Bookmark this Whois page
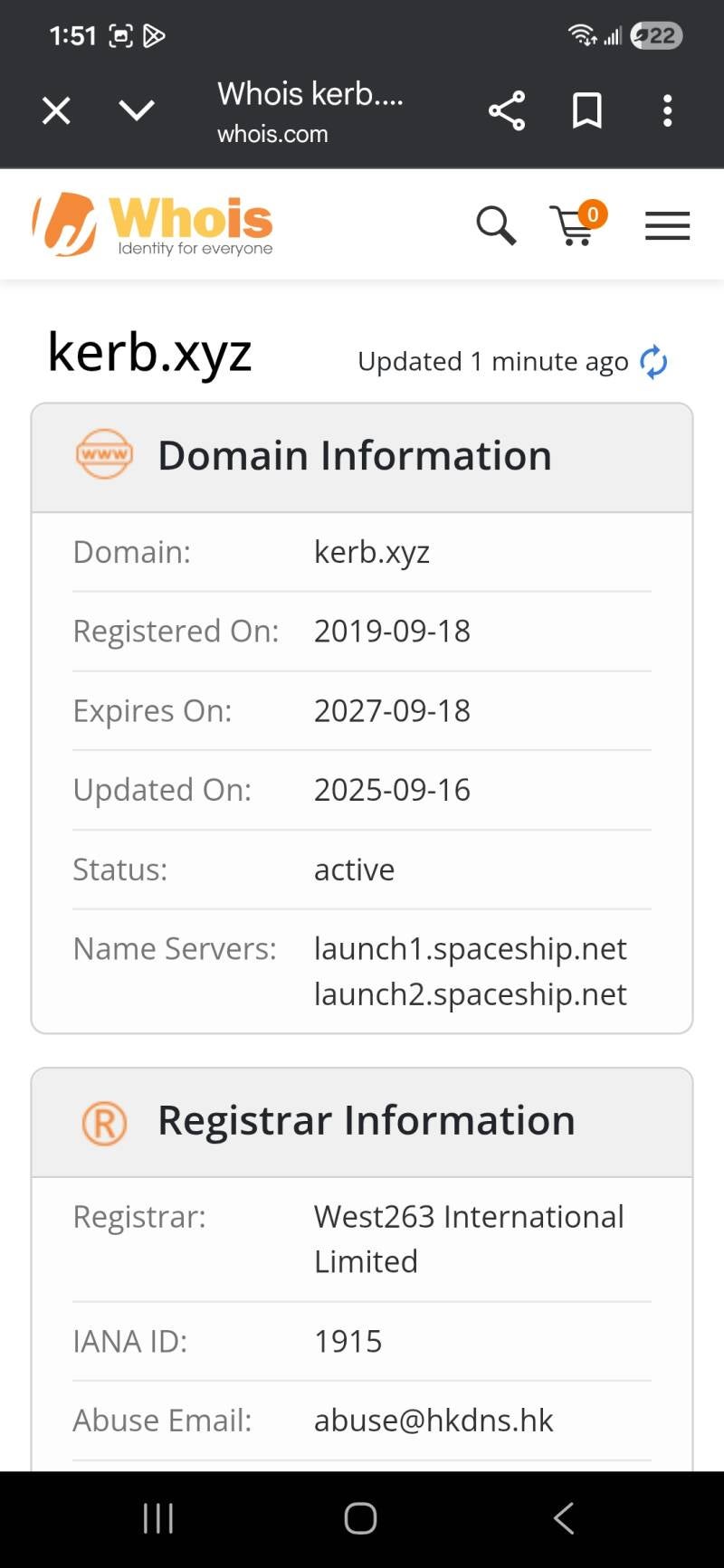Viewport: 724px width, 1568px height. (x=587, y=110)
